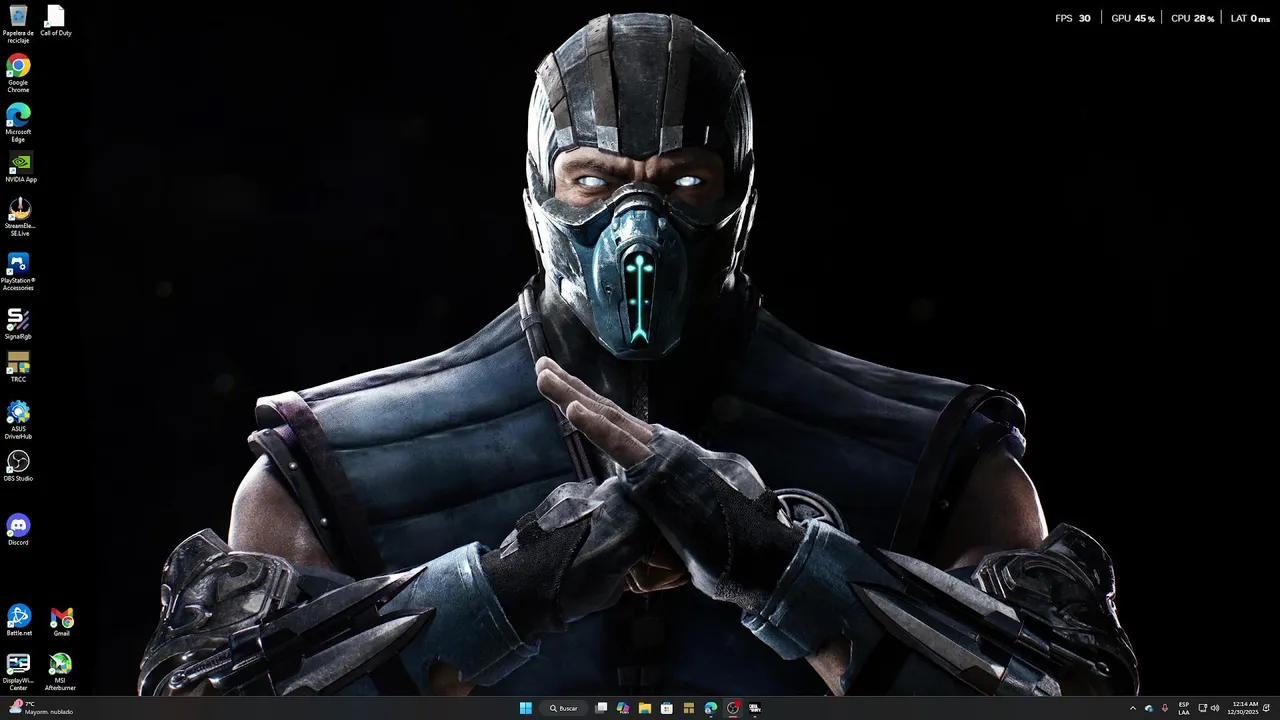1280x720 pixels.
Task: Open Copilot from the taskbar
Action: click(x=623, y=708)
